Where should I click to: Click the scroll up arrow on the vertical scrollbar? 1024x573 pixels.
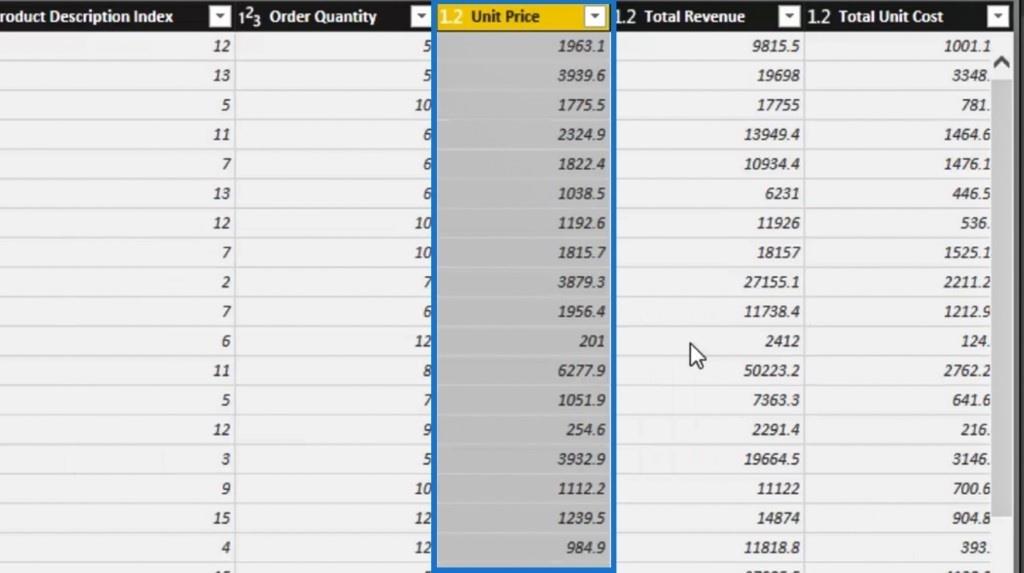click(1001, 63)
